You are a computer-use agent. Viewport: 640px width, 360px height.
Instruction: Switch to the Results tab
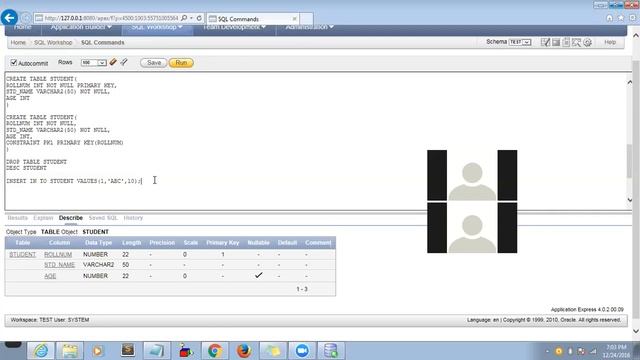coord(18,218)
